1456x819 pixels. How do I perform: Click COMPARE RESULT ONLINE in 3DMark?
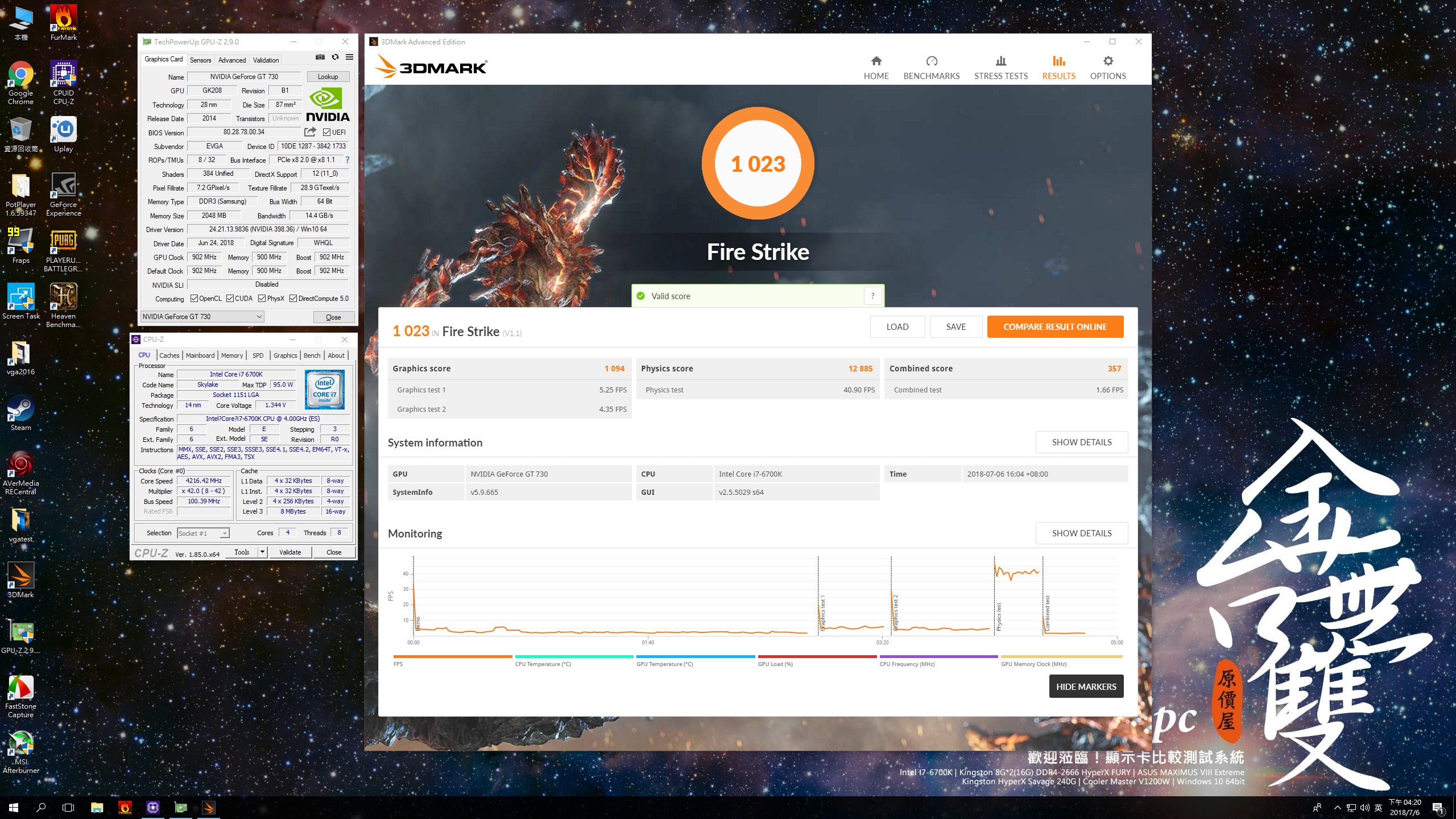pyautogui.click(x=1055, y=326)
